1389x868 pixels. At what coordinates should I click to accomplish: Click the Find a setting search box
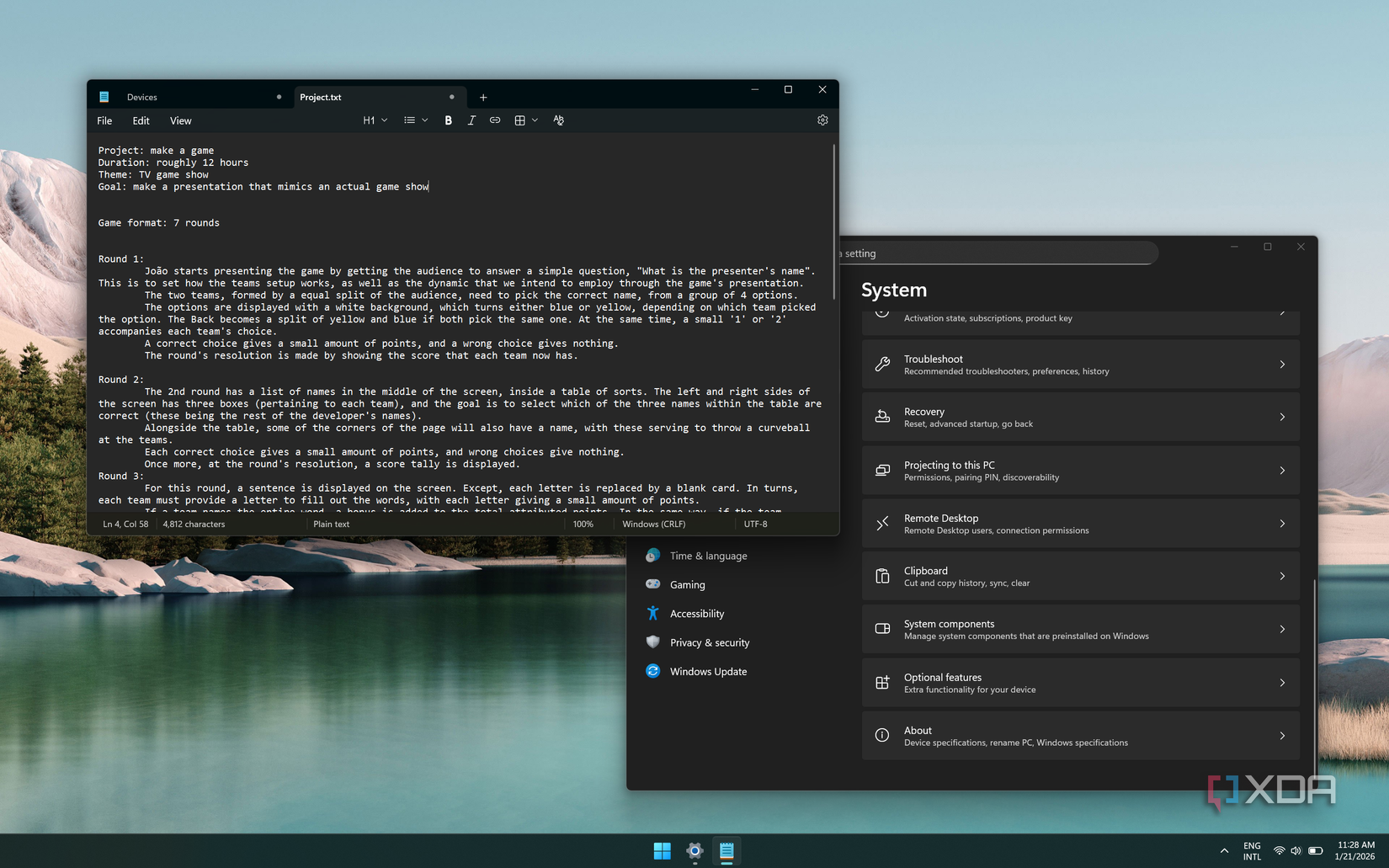[993, 253]
